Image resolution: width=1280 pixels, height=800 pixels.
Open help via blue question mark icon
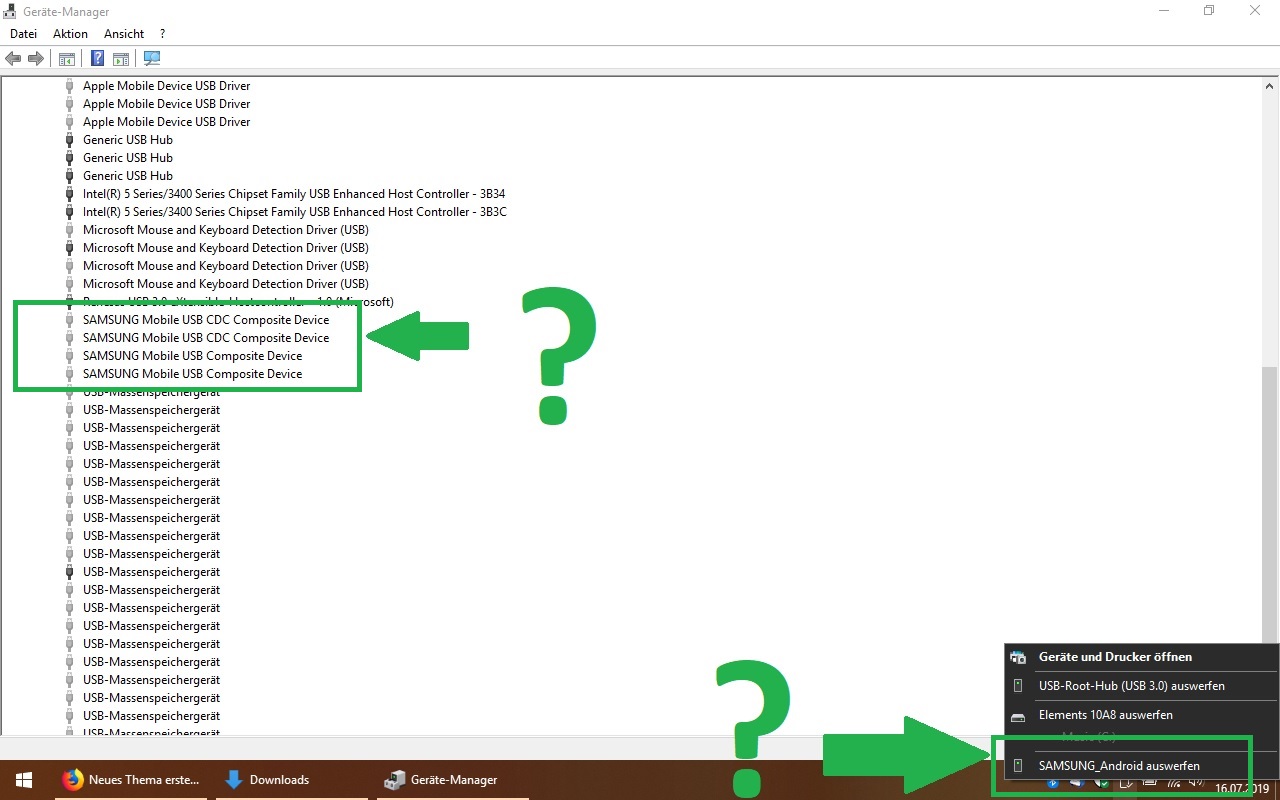[x=98, y=59]
